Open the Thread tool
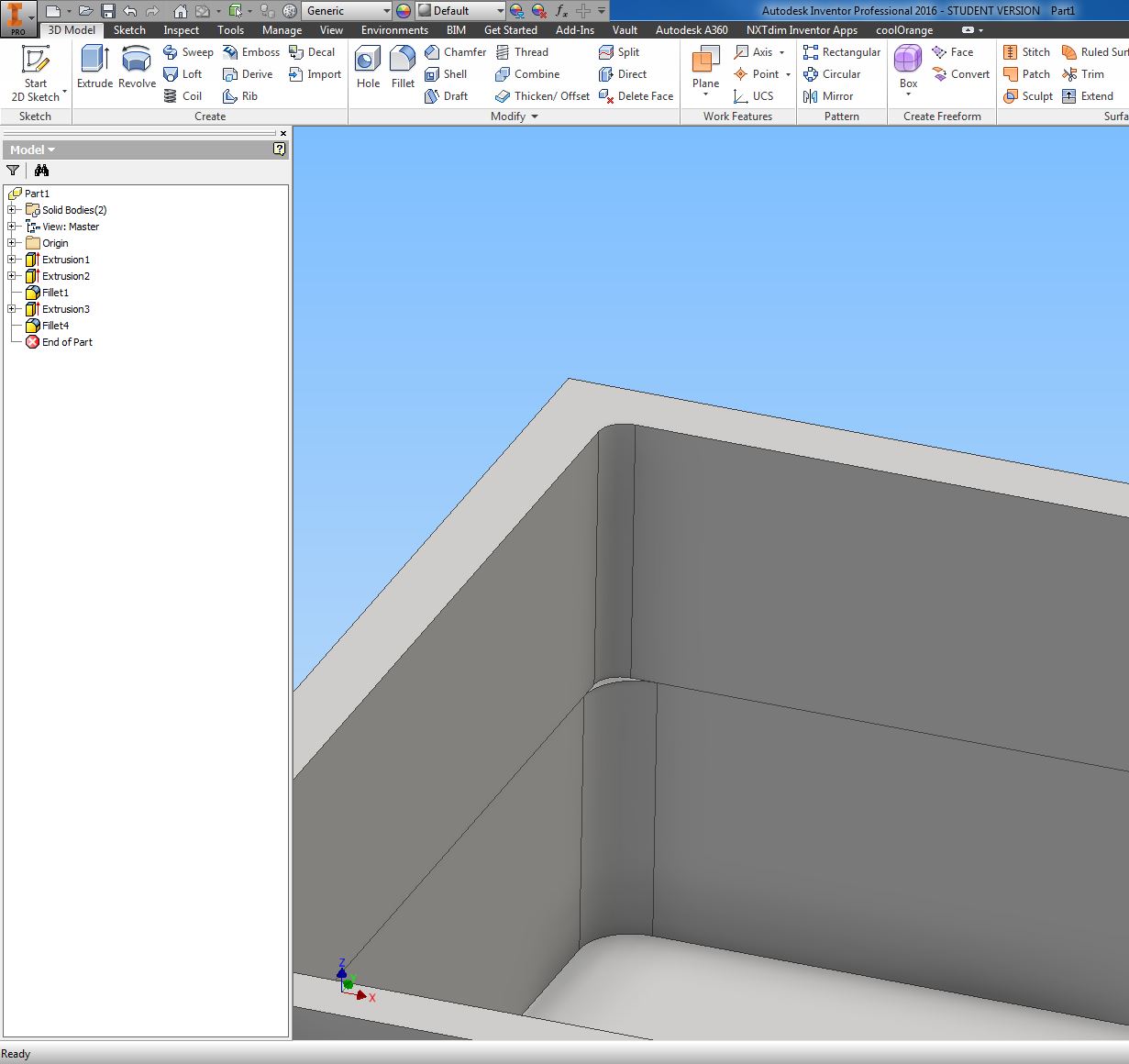Screen dimensions: 1129x1064 tap(523, 51)
